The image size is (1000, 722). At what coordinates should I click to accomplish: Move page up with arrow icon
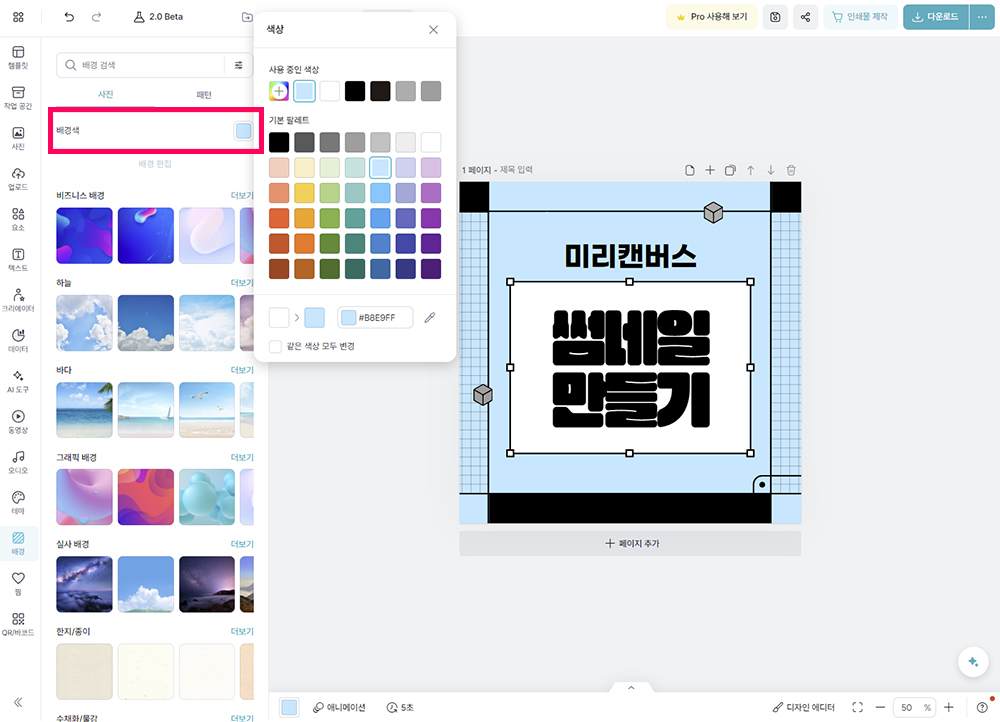click(x=751, y=170)
